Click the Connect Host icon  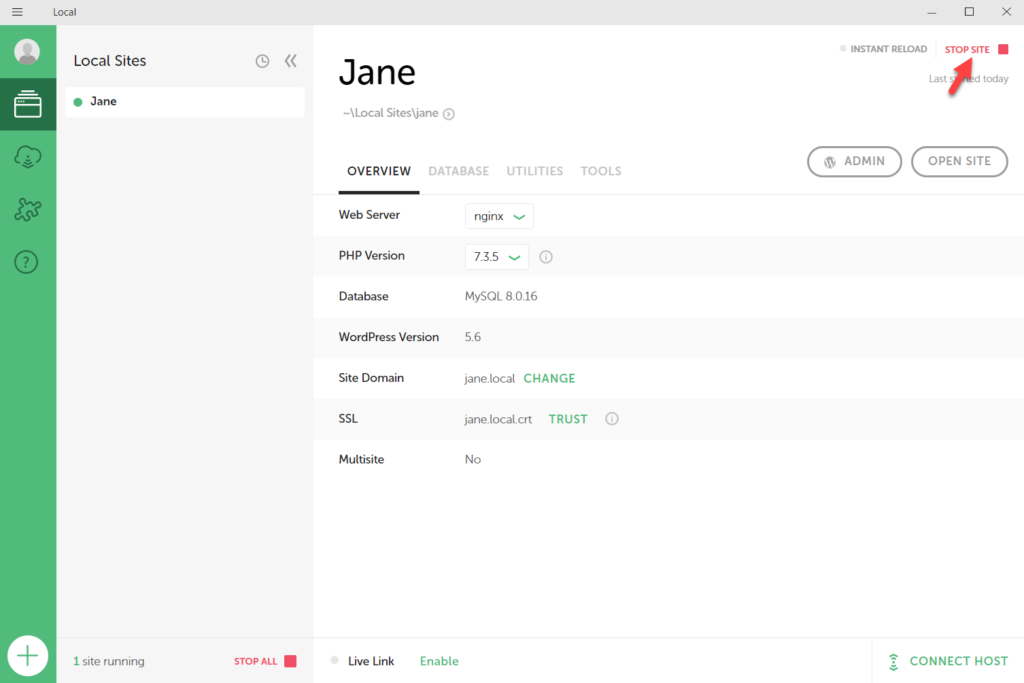(893, 661)
